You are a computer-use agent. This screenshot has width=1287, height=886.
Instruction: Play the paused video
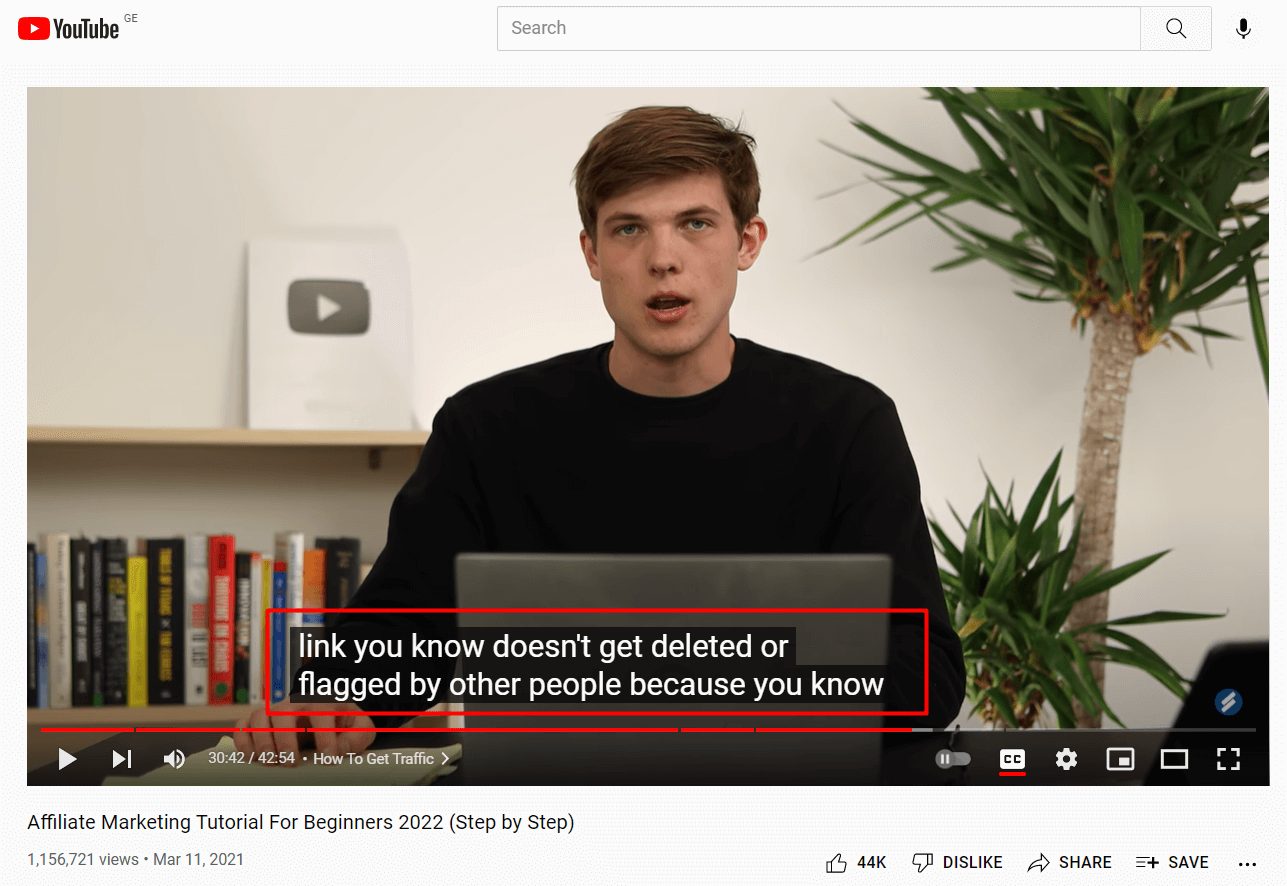coord(67,759)
